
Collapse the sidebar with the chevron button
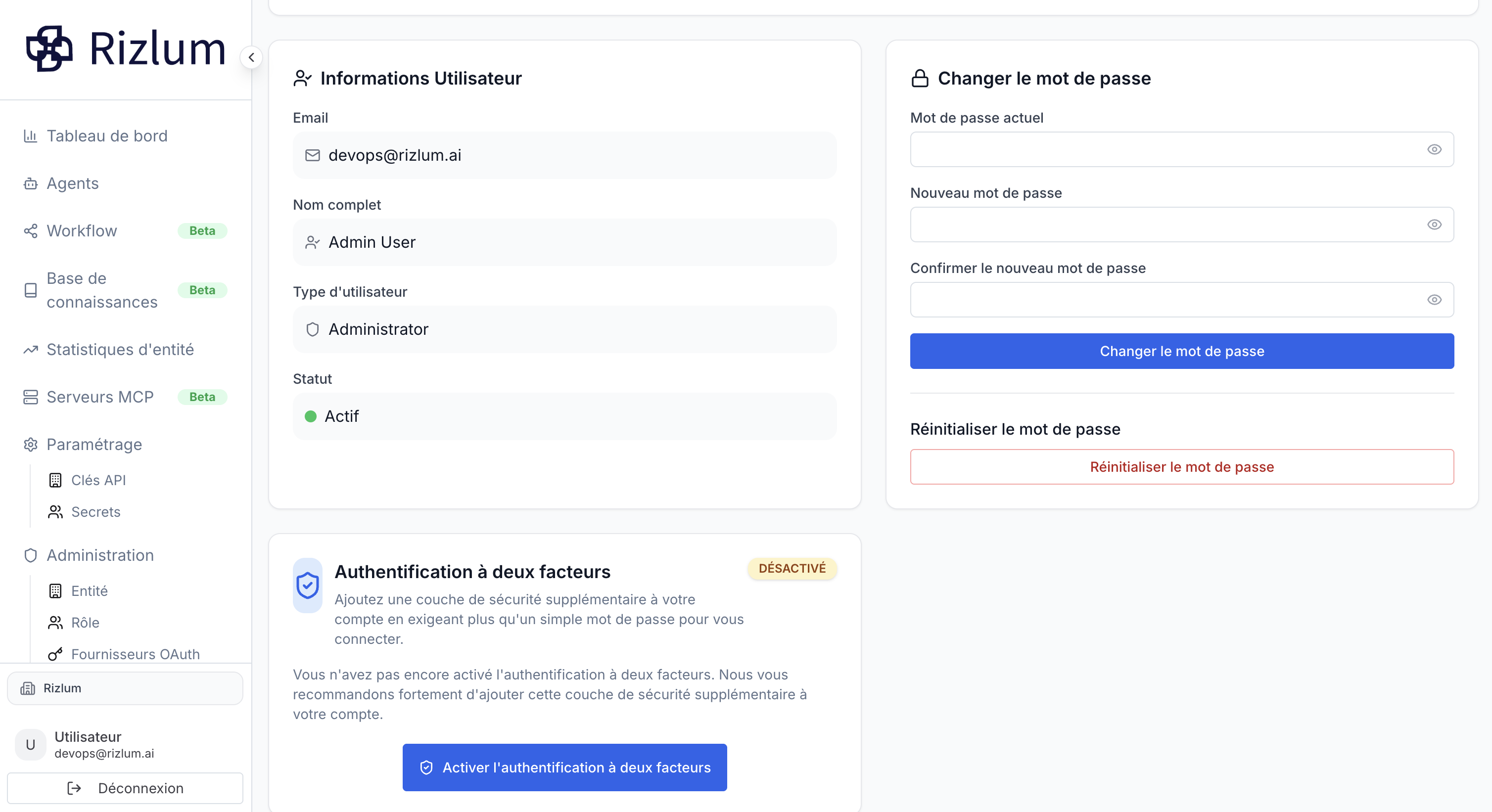point(251,57)
